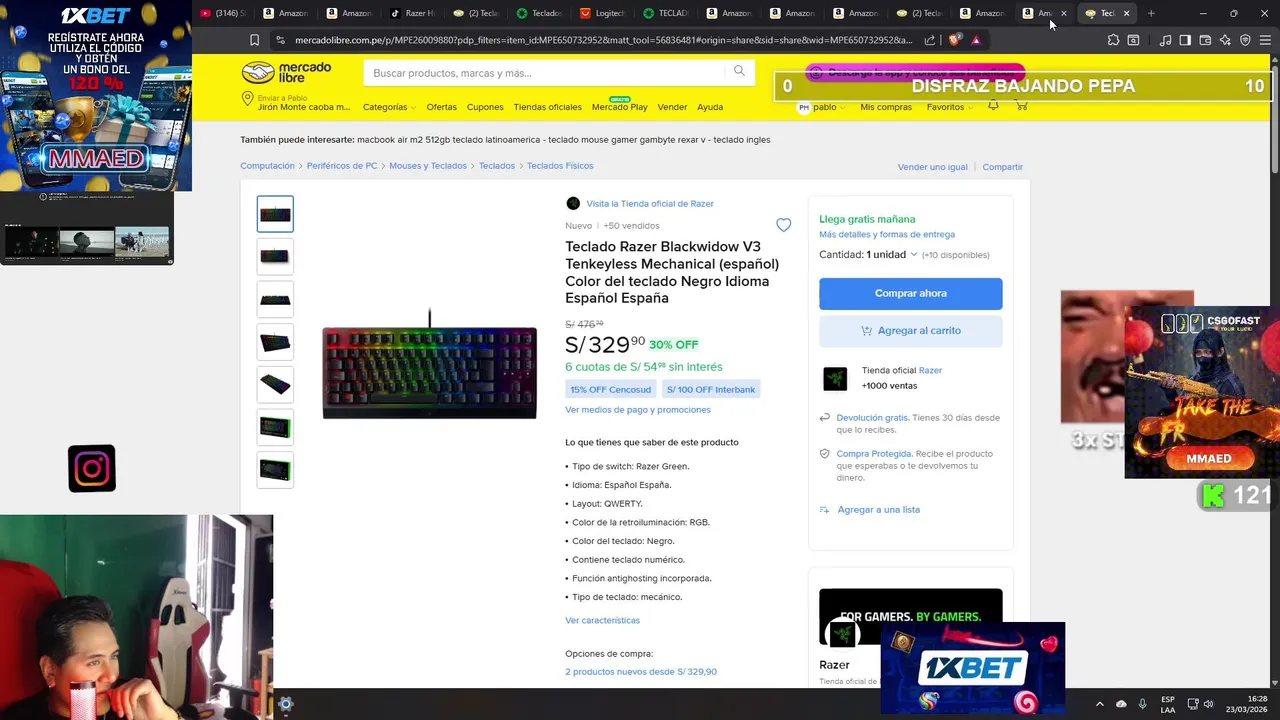Click 'Más detalles y formas de entrega'
1280x720 pixels.
coord(887,234)
